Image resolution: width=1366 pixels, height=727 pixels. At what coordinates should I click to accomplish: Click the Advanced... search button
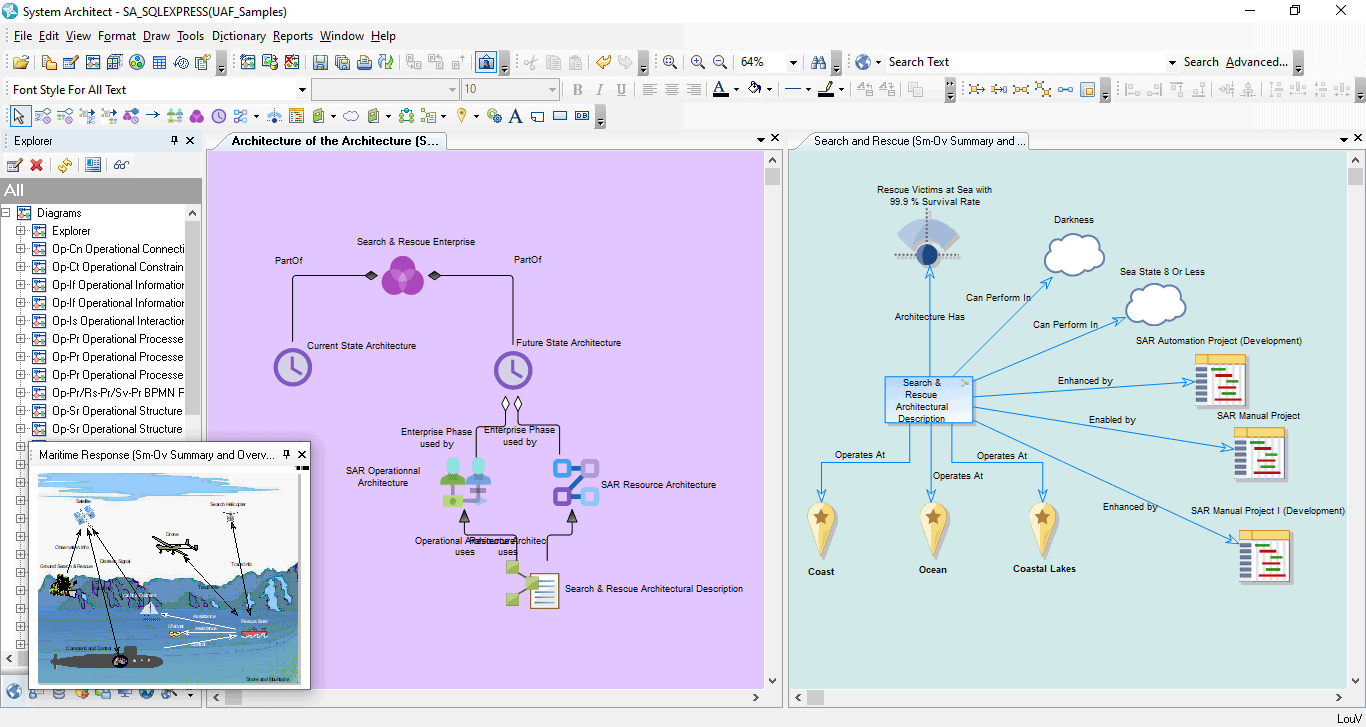click(x=1257, y=62)
